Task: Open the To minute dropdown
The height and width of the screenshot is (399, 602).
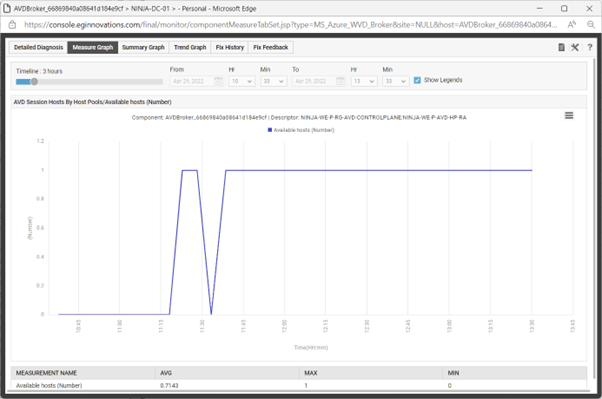Action: tap(396, 81)
